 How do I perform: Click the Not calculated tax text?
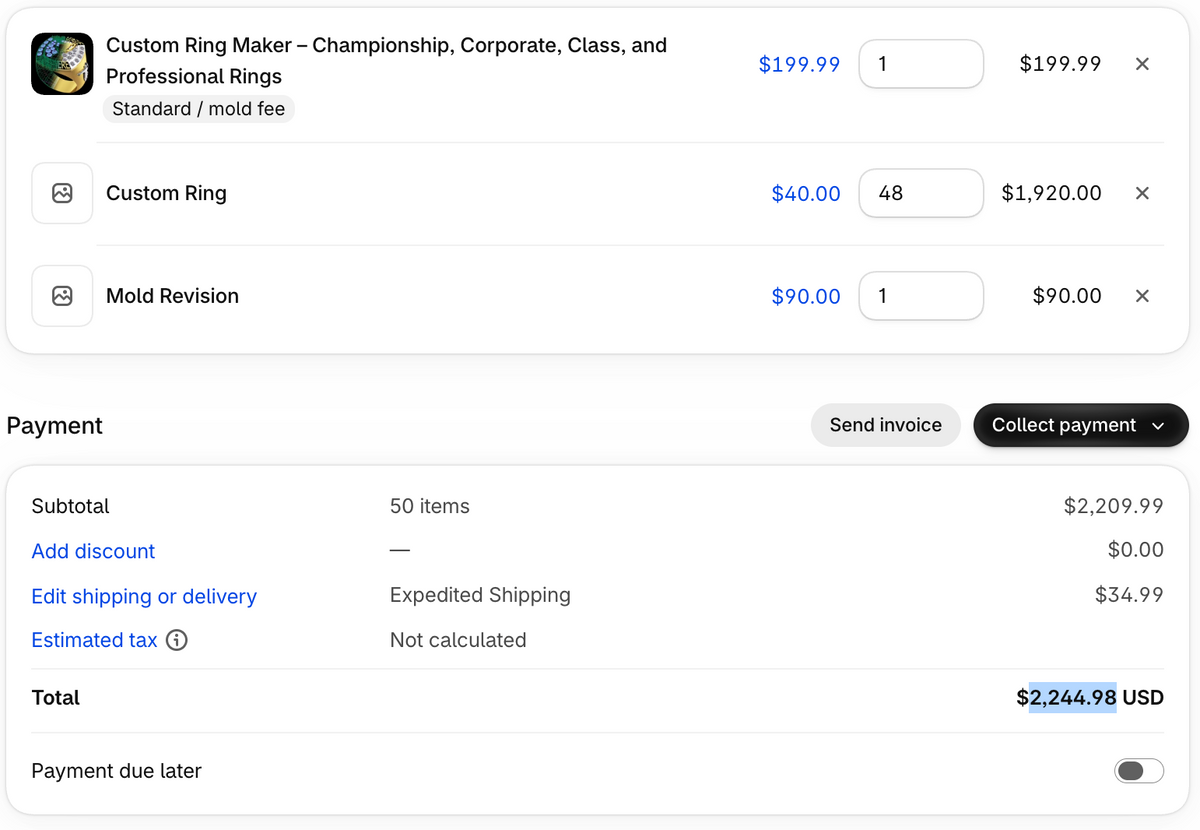tap(458, 640)
